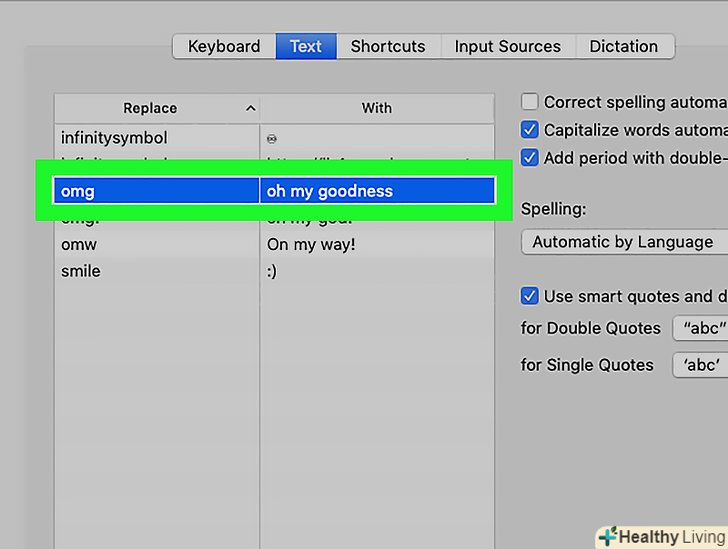The width and height of the screenshot is (728, 549).
Task: Toggle Use smart quotes and dashes checkbox
Action: point(530,296)
